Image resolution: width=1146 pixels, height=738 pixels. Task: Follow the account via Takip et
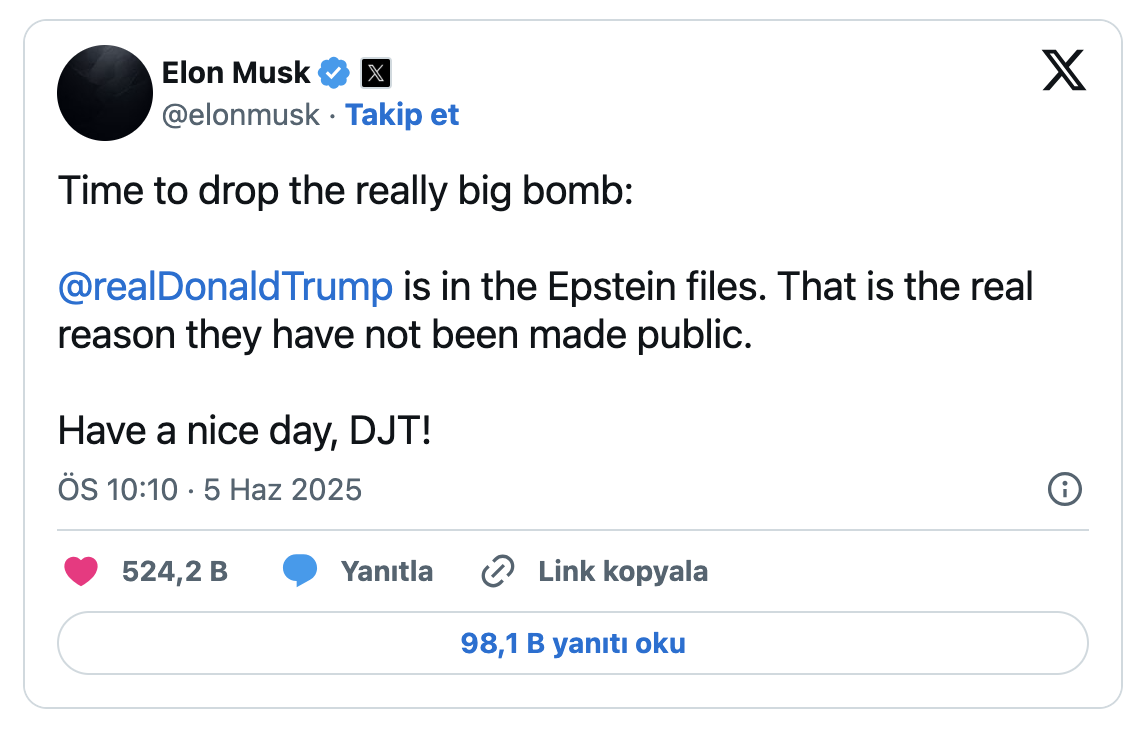click(x=402, y=115)
